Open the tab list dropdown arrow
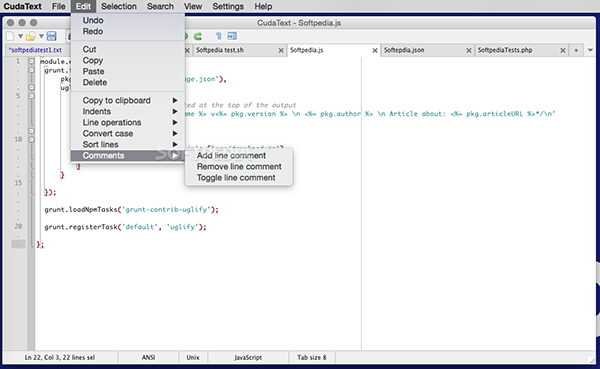Image resolution: width=600 pixels, height=369 pixels. coord(590,51)
